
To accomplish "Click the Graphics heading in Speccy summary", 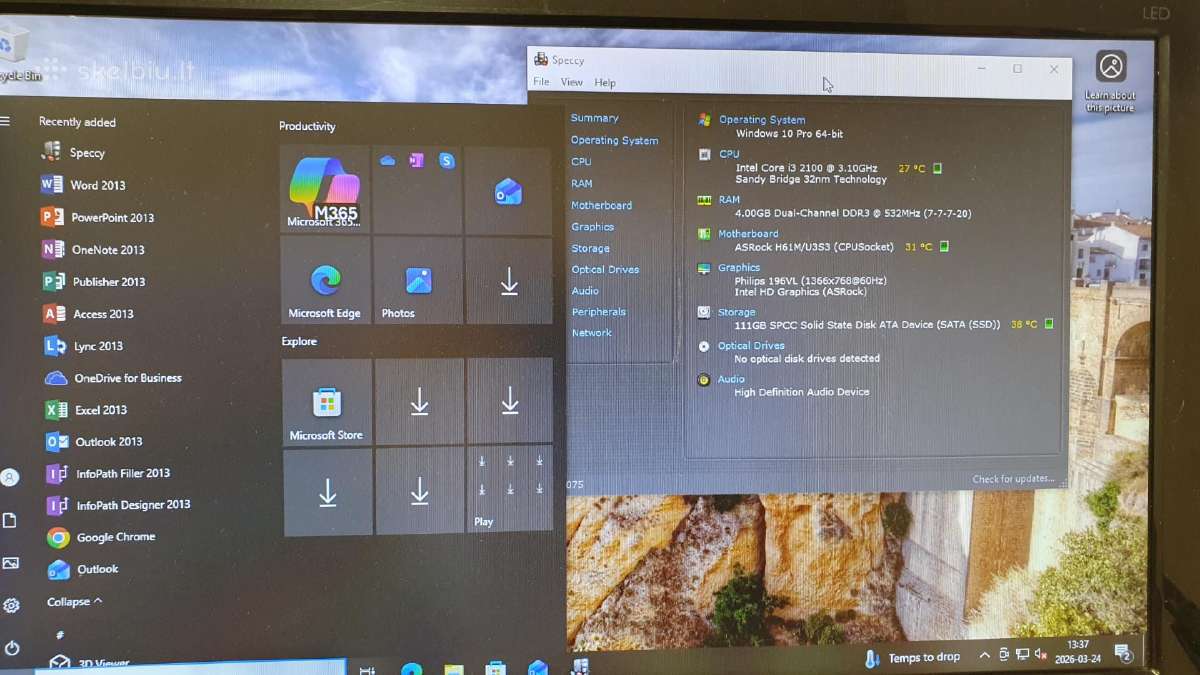I will 739,267.
